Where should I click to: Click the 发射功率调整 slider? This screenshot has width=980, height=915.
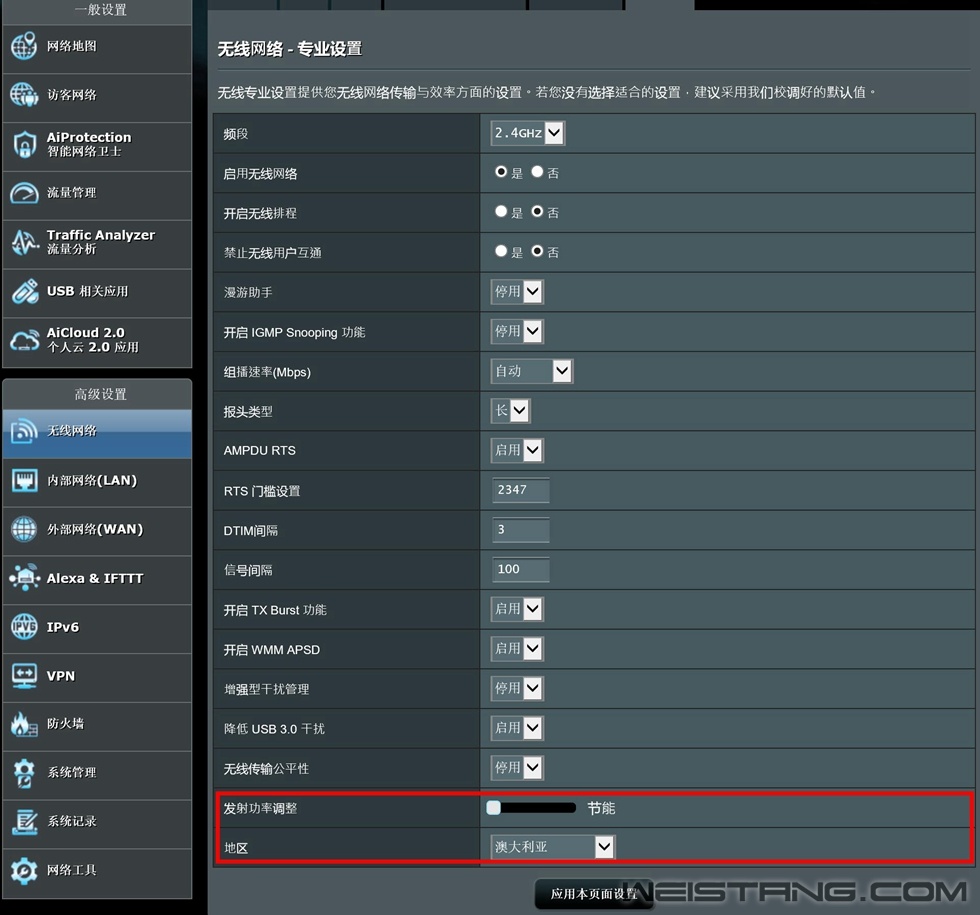(x=531, y=807)
